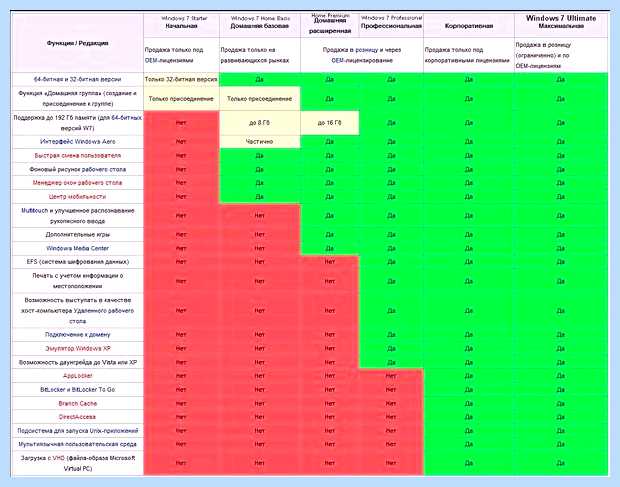This screenshot has height=487, width=620.
Task: Click 'OEM-лицензирование' link in Home Premium header
Action: coord(362,60)
